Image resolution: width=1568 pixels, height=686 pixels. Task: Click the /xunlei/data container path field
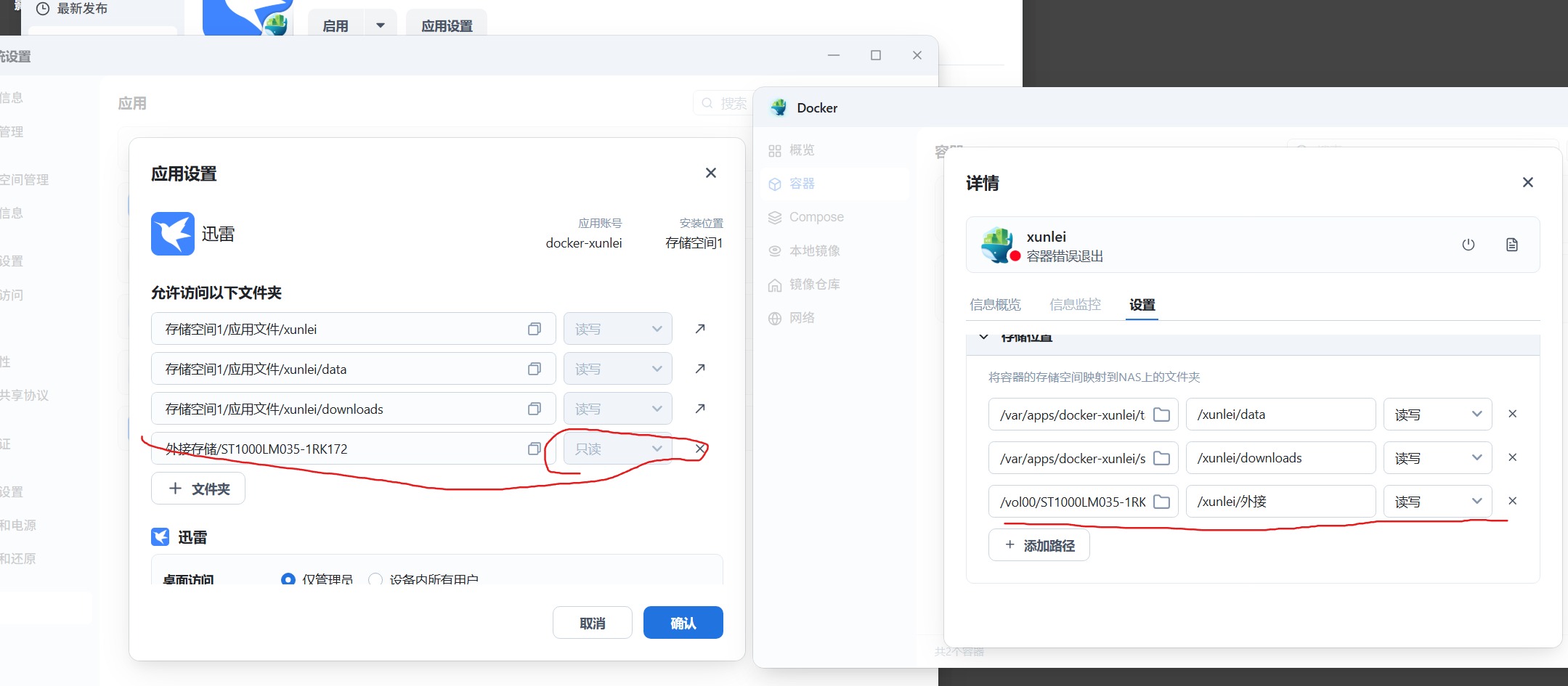(x=1280, y=415)
